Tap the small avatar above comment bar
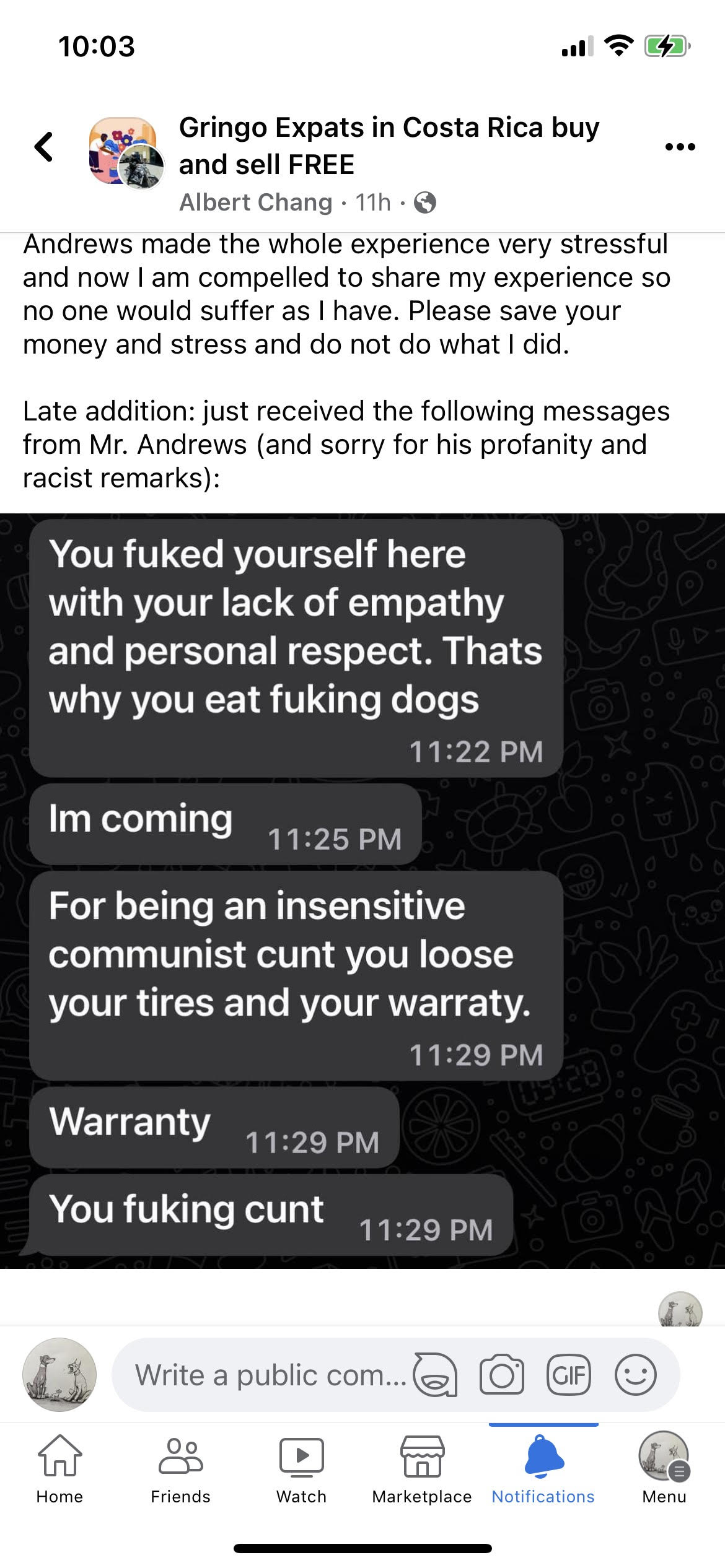This screenshot has height=1568, width=725. click(680, 1309)
